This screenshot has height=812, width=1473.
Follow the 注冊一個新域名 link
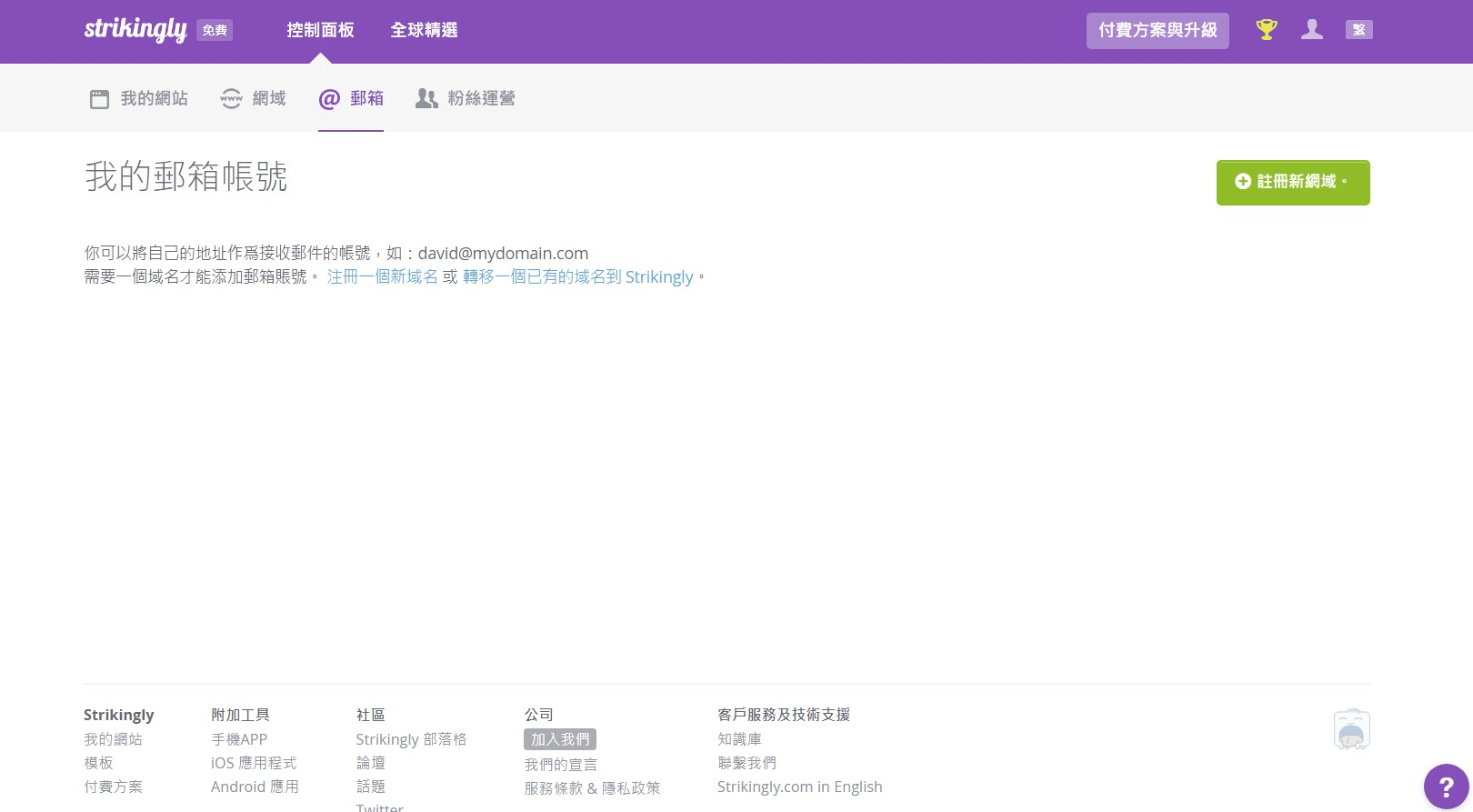pos(382,276)
